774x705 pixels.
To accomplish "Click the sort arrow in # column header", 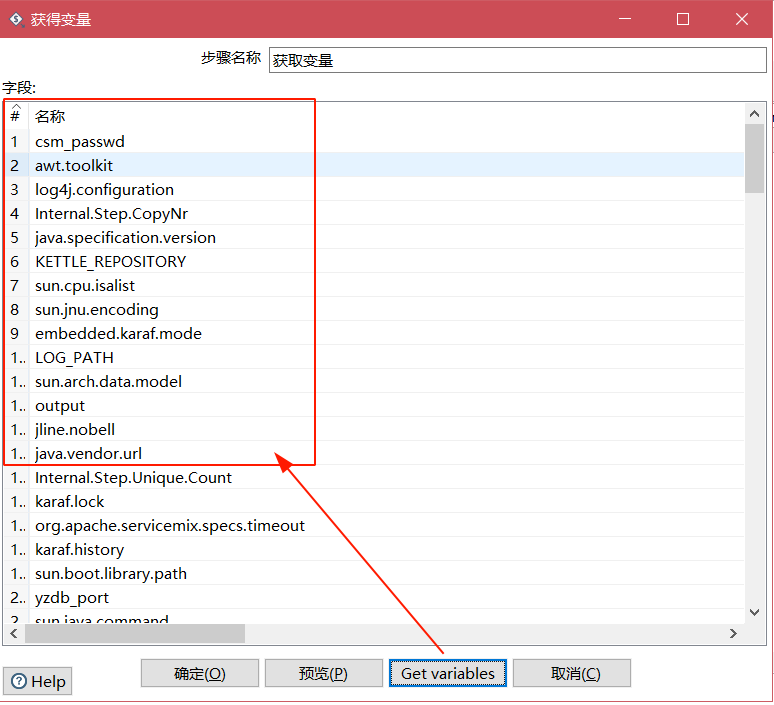I will [x=15, y=108].
